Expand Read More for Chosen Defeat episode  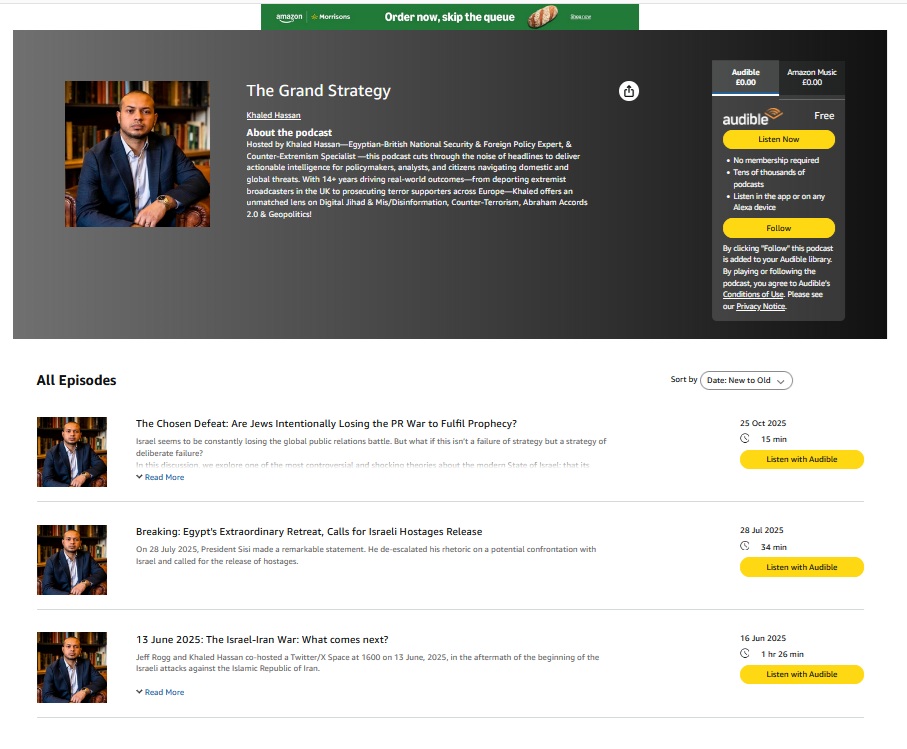160,477
